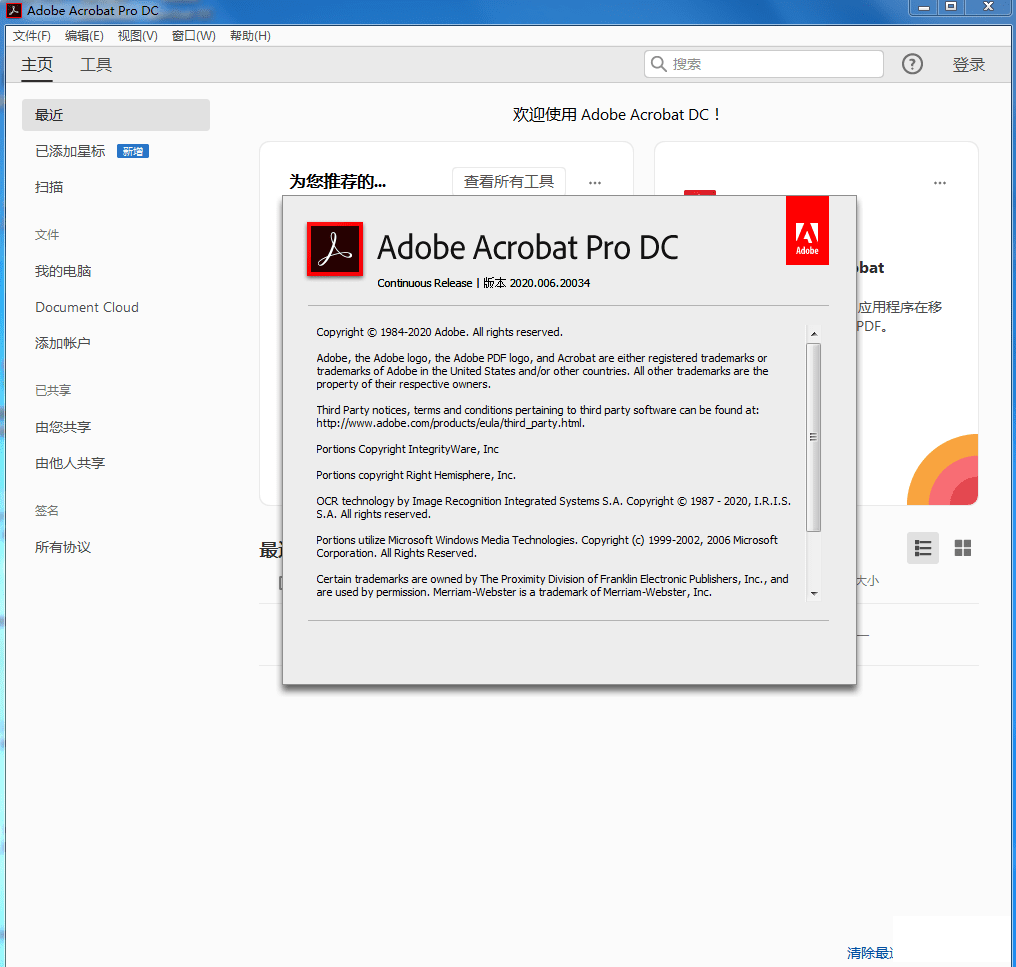Click the credits scrollbar thumb
Image resolution: width=1016 pixels, height=967 pixels.
tap(814, 437)
